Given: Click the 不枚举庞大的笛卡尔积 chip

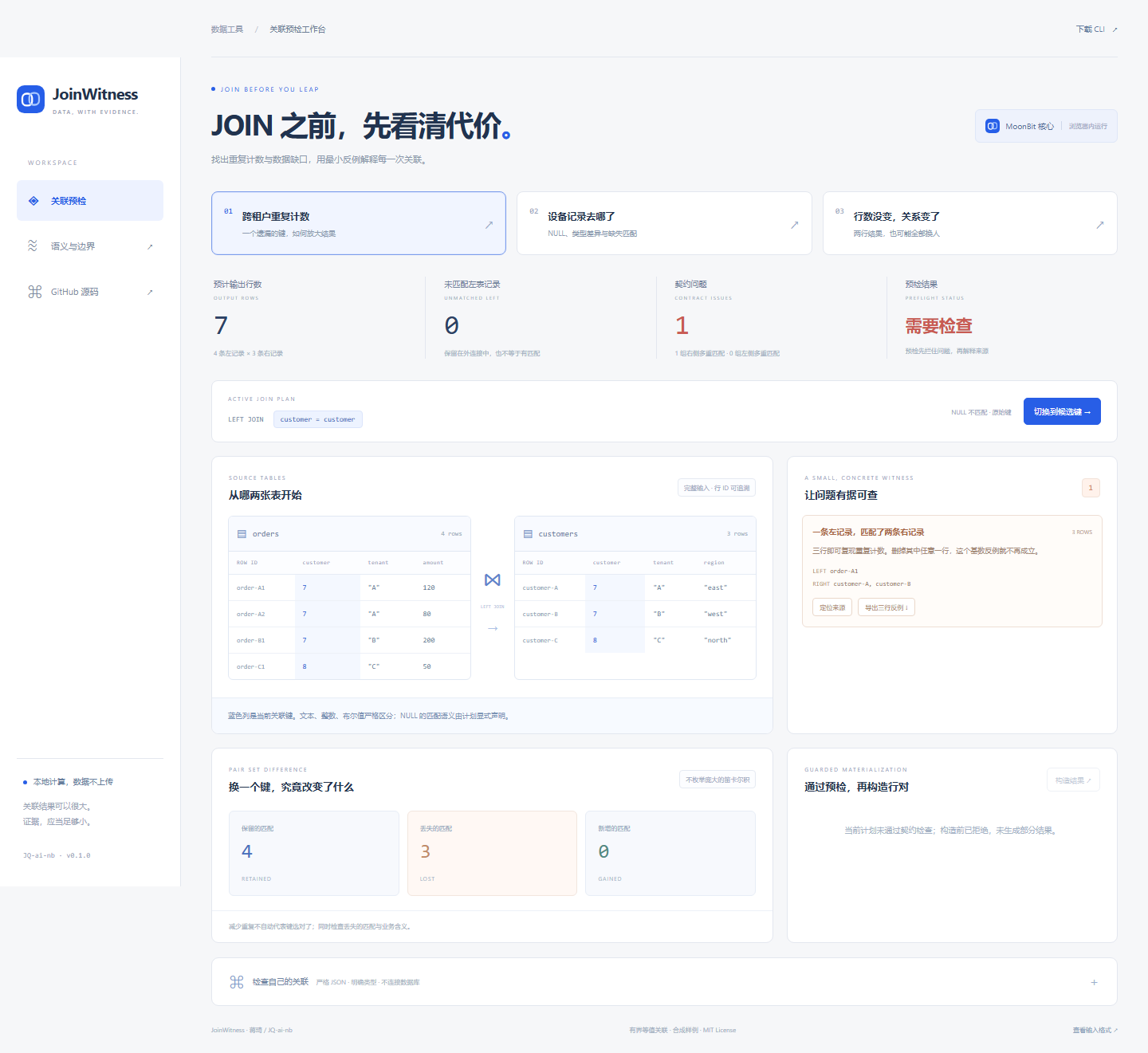Looking at the screenshot, I should click(717, 780).
